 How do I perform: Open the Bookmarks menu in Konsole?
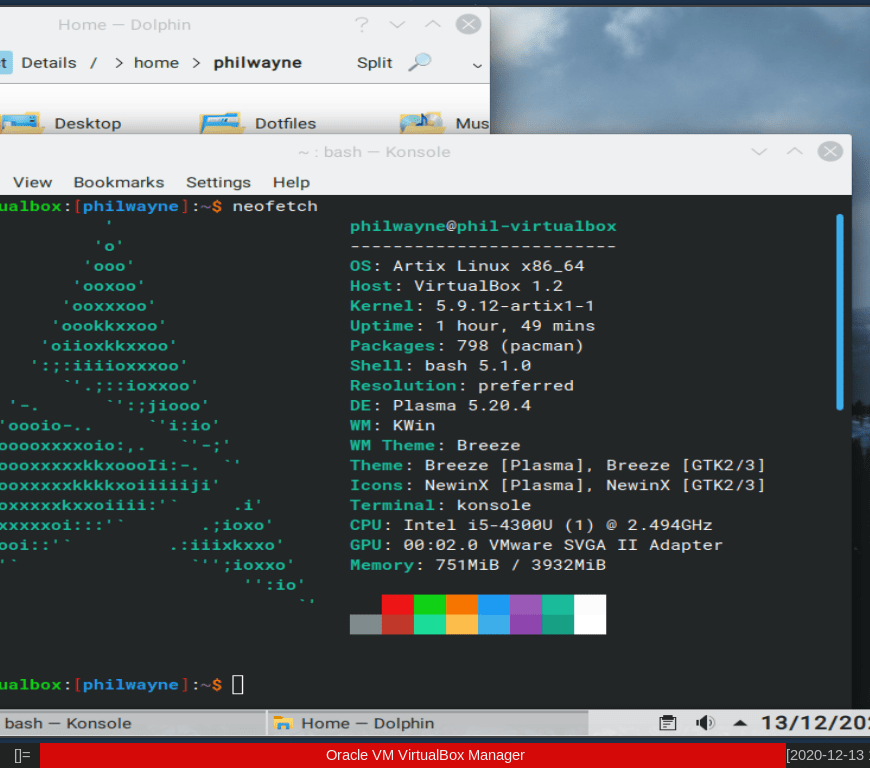click(x=118, y=182)
